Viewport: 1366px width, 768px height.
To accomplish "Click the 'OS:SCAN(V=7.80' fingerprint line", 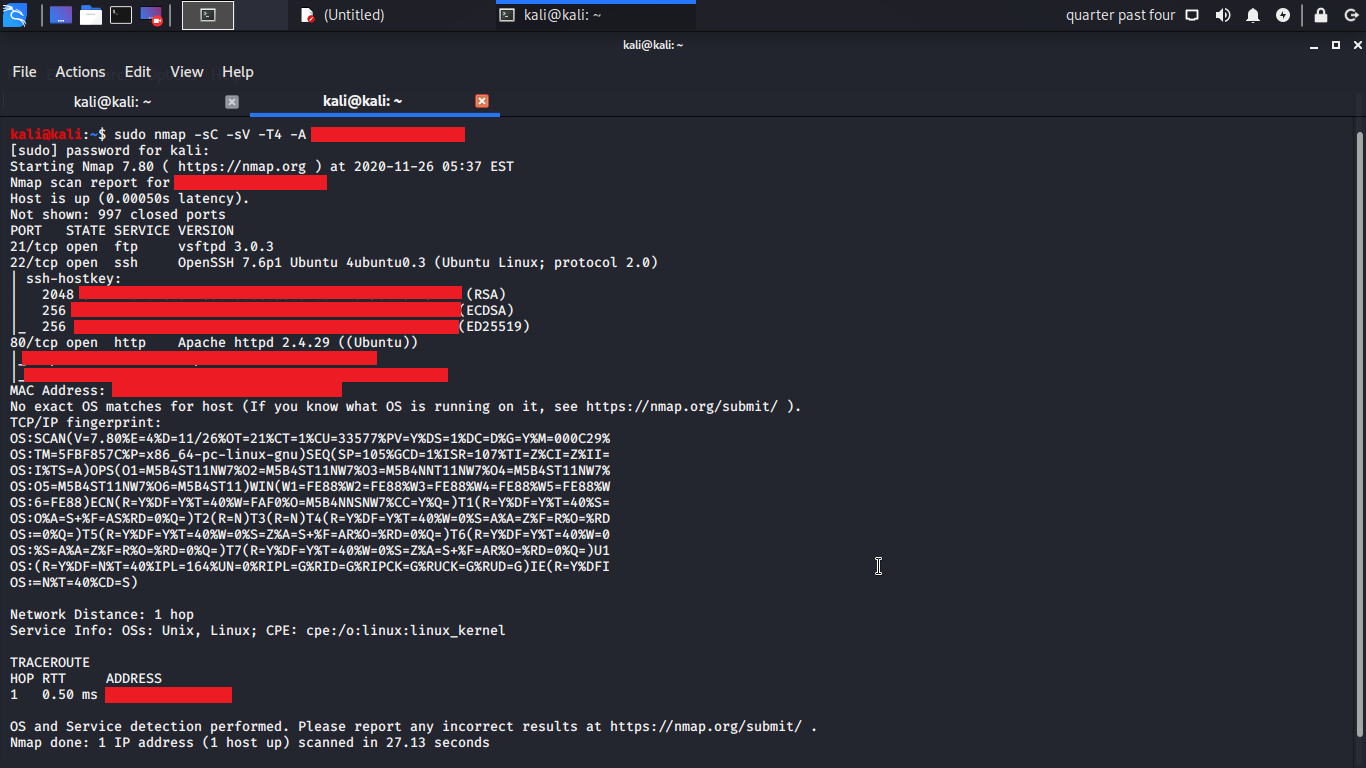I will 310,438.
